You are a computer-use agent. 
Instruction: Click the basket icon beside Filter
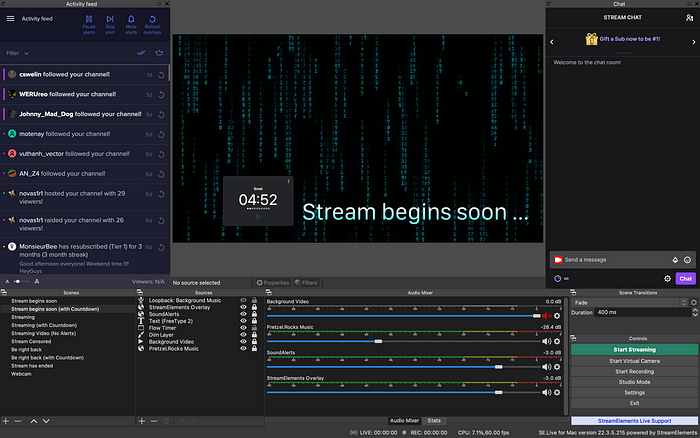[x=159, y=53]
